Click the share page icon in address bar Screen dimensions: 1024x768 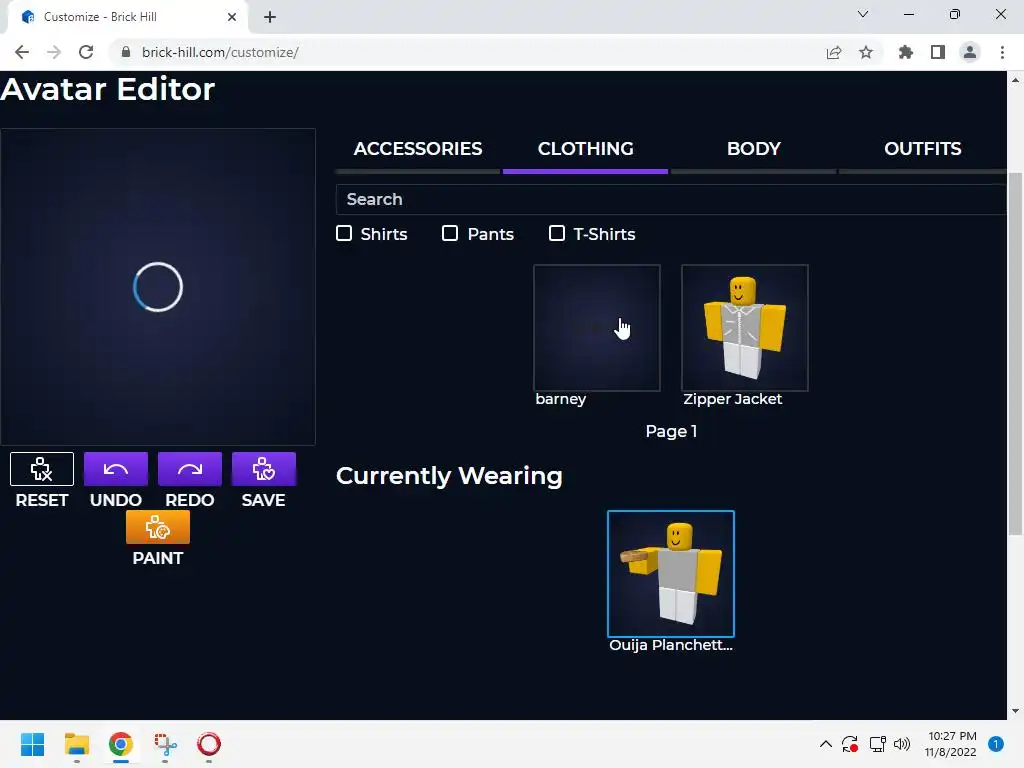click(834, 52)
